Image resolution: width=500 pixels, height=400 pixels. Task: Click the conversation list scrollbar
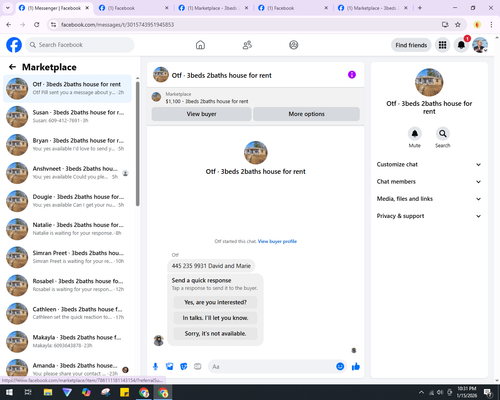[x=137, y=143]
